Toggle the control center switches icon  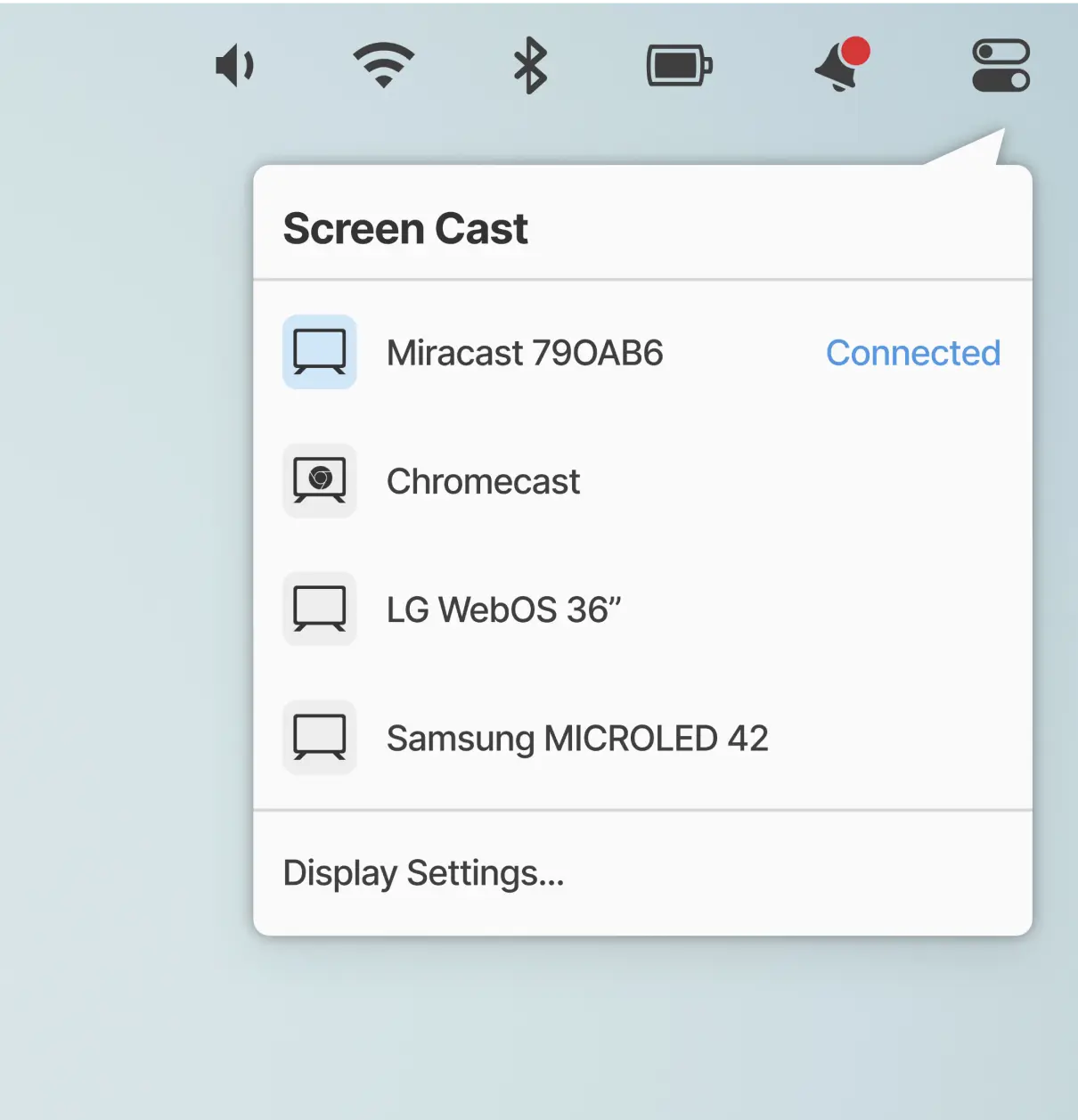click(x=1000, y=66)
